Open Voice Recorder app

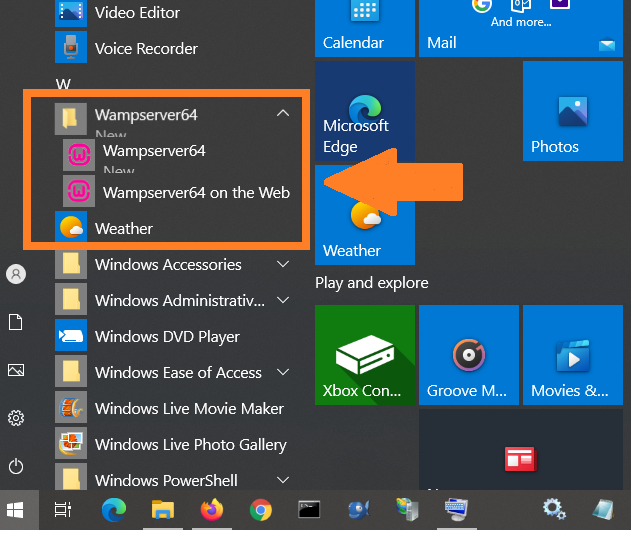[145, 49]
